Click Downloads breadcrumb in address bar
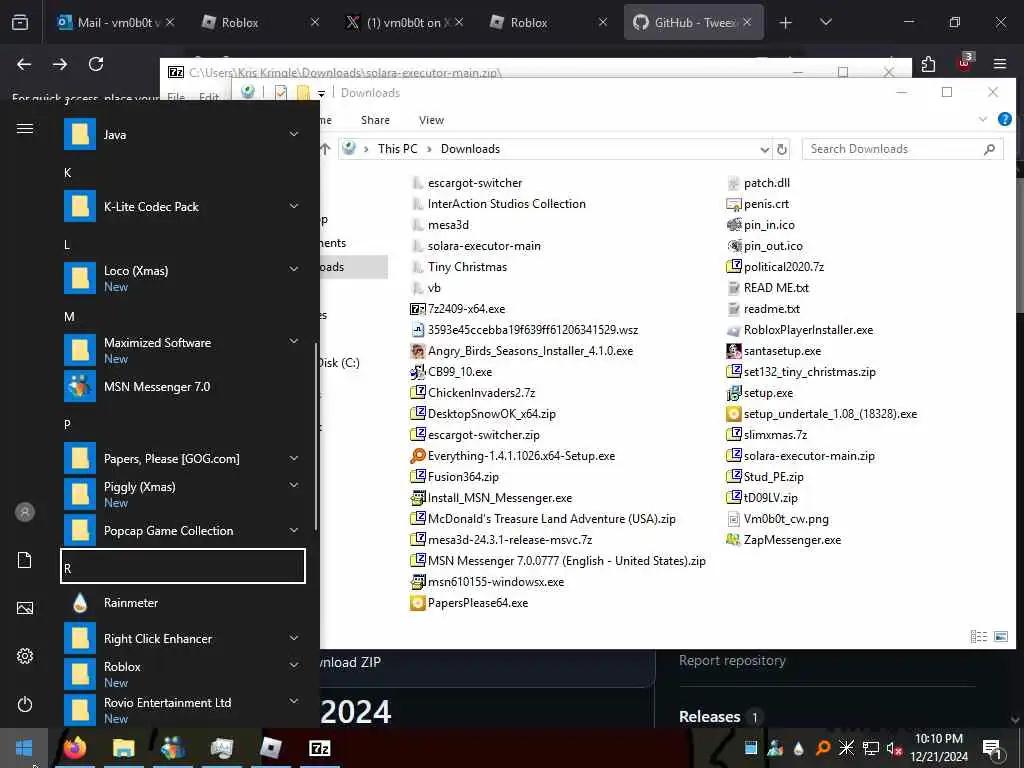The width and height of the screenshot is (1024, 768). [x=470, y=149]
